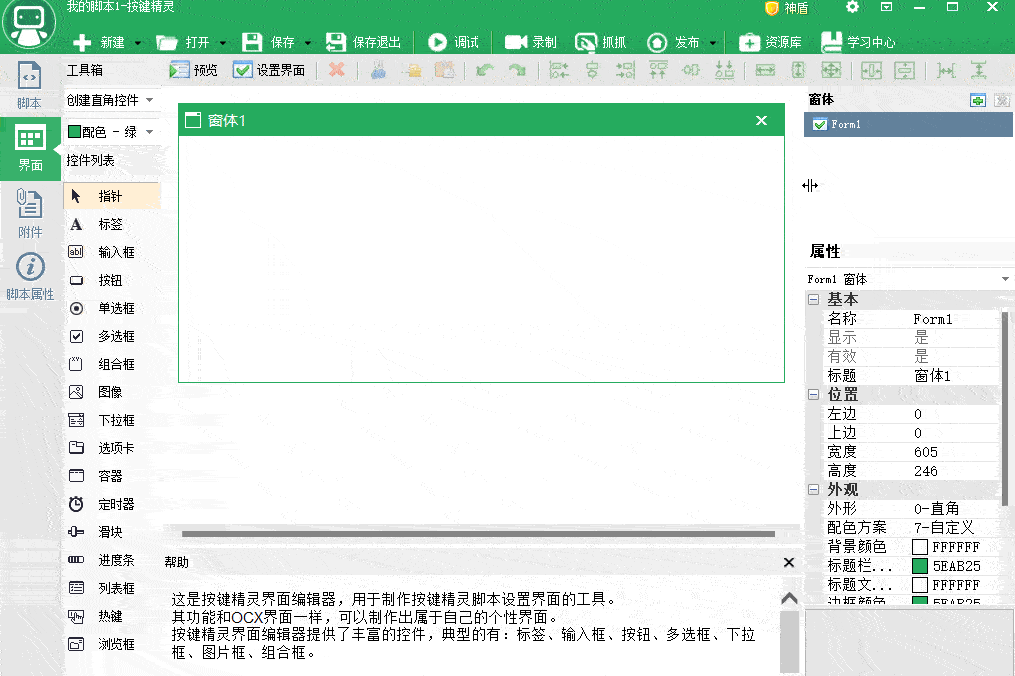1015x676 pixels.
Task: Switch to the 脚本 sidebar tab
Action: 30,85
